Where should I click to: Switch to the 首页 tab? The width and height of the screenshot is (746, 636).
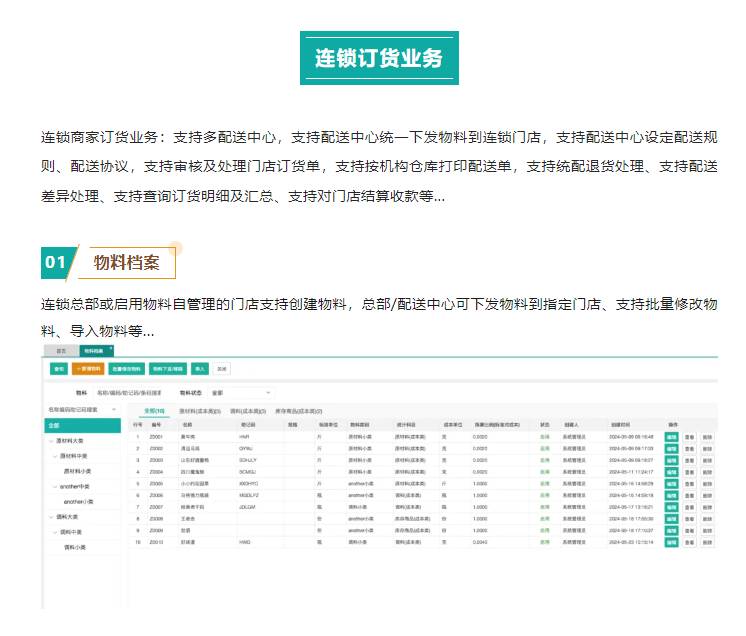tap(61, 351)
